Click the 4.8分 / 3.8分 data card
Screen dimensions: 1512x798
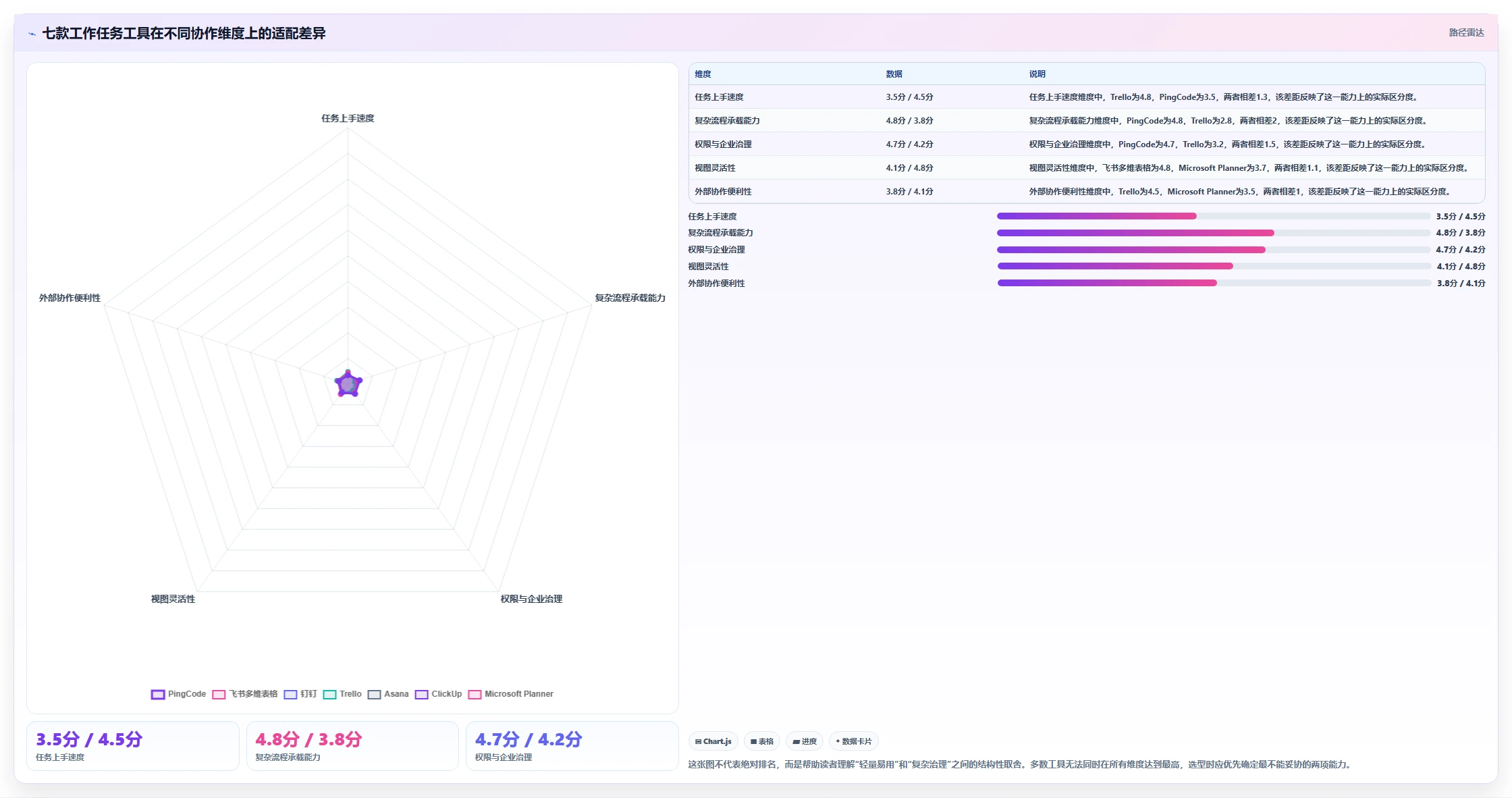pyautogui.click(x=352, y=746)
